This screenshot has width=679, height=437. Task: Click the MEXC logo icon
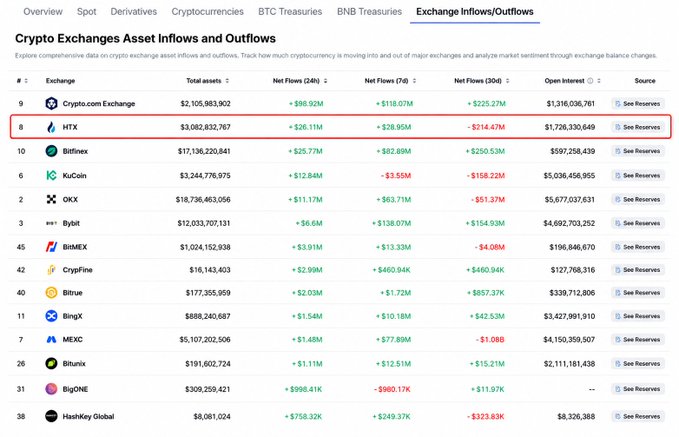tap(51, 340)
